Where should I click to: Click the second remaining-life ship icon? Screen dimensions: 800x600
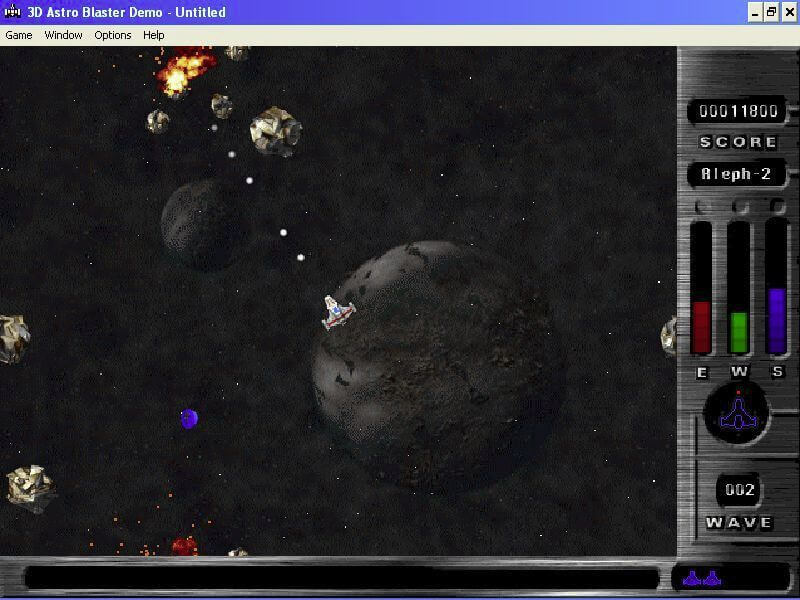(711, 579)
